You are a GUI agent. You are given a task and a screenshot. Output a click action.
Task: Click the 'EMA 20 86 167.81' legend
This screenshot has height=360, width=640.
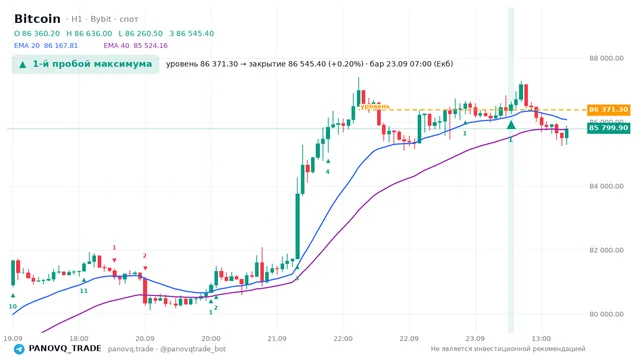[x=46, y=46]
